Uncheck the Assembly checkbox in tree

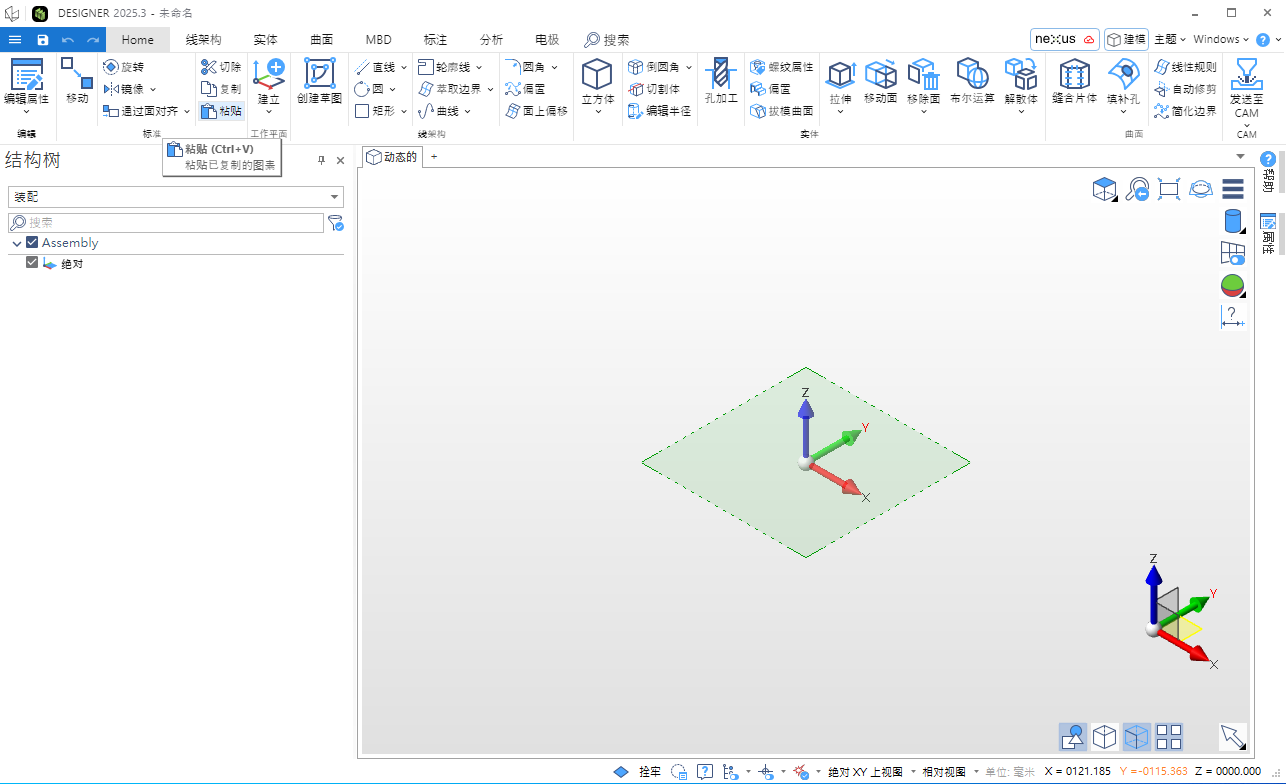point(32,243)
